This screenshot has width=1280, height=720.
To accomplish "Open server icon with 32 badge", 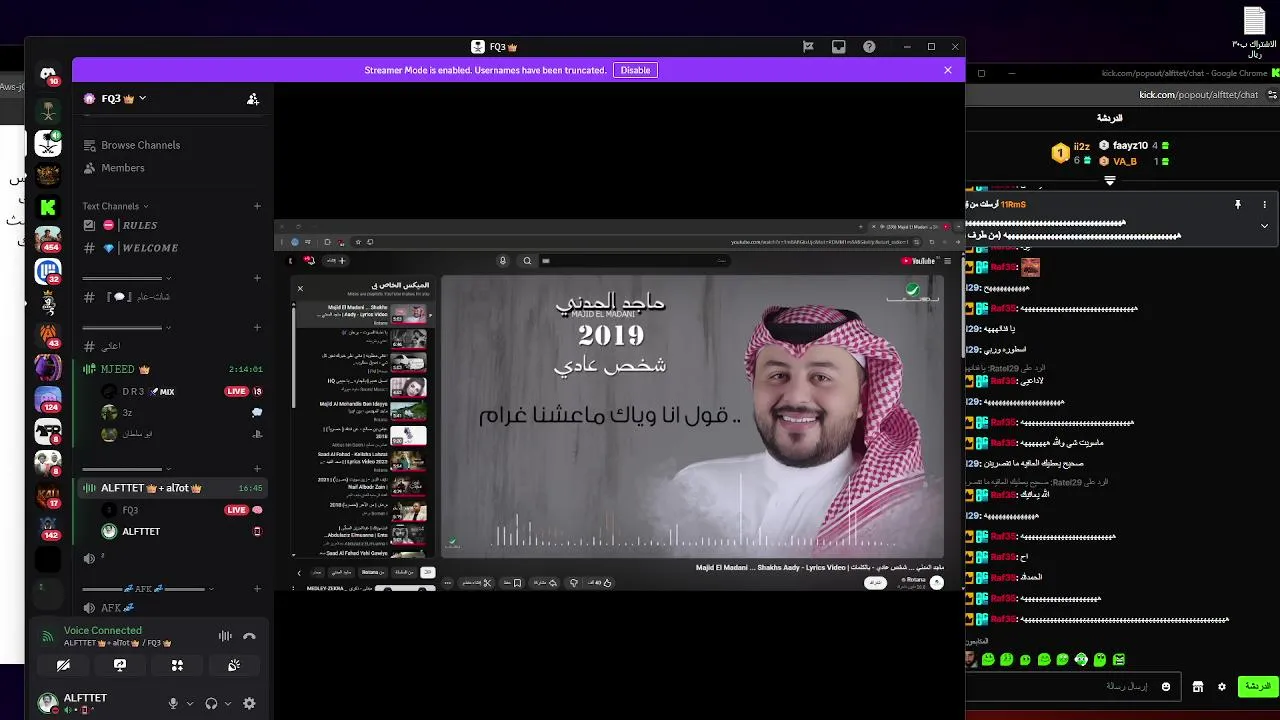I will tap(47, 271).
